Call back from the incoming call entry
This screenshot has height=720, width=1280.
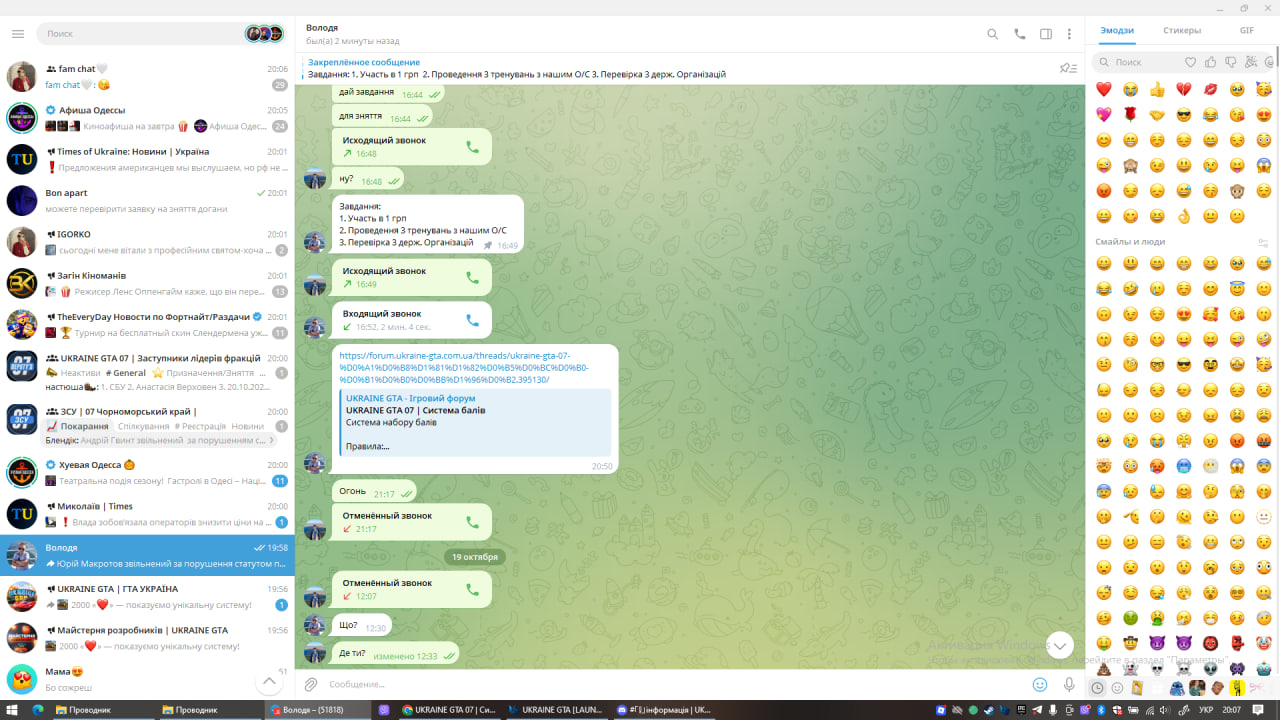coord(473,320)
